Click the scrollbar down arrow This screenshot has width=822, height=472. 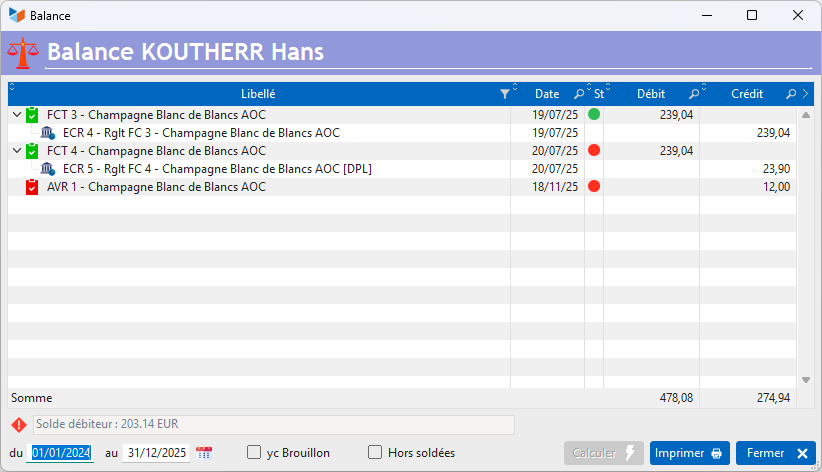806,380
